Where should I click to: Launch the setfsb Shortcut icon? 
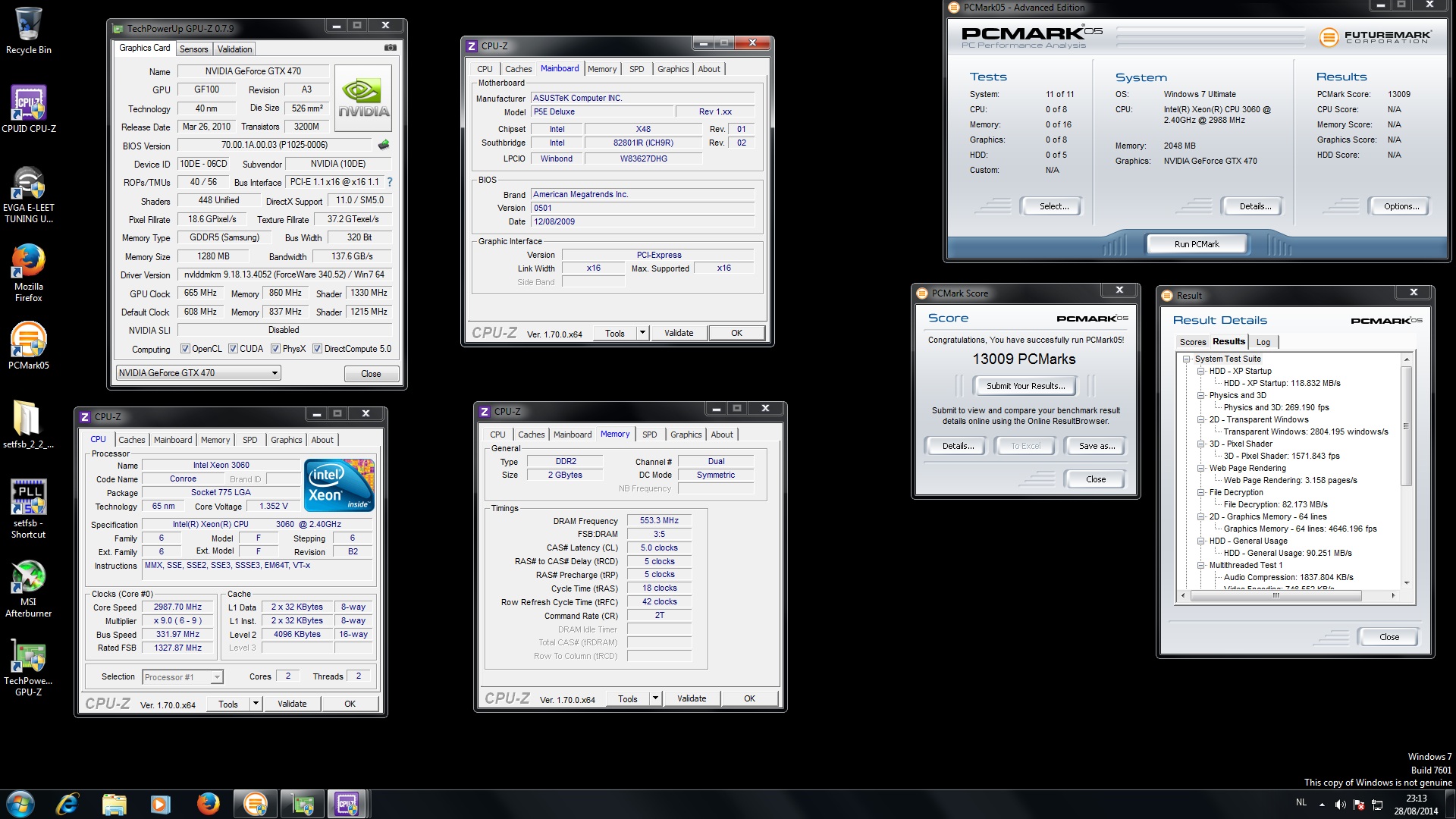[x=28, y=509]
